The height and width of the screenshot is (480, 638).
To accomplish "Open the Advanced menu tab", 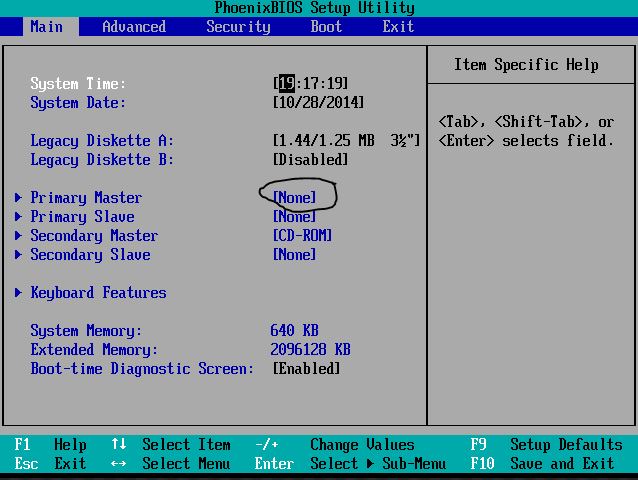I will click(134, 27).
